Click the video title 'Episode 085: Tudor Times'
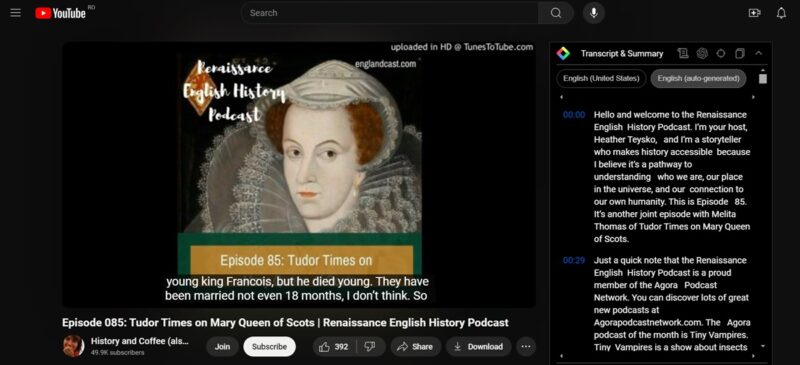Screen dimensions: 800x365 [285, 323]
